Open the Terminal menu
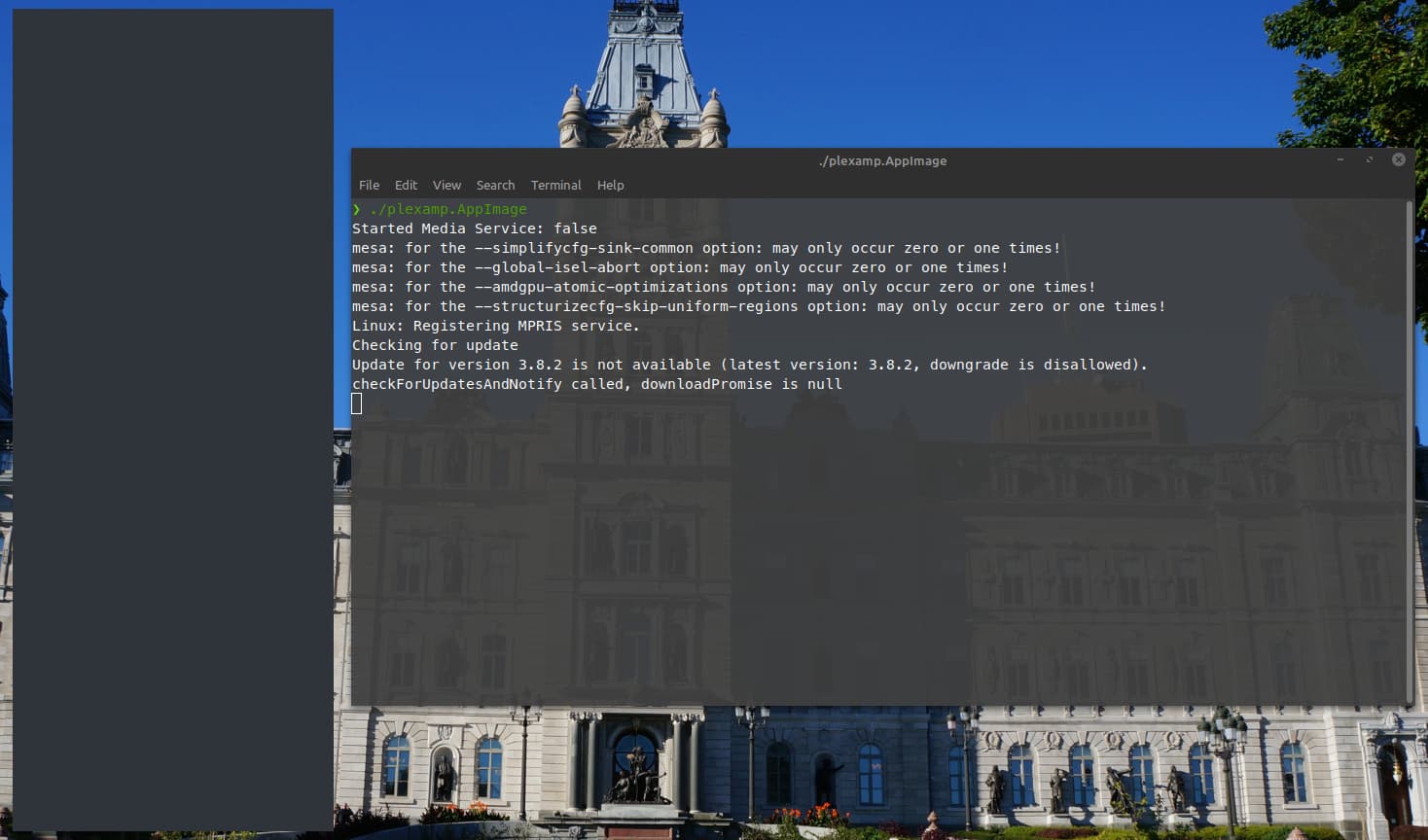The width and height of the screenshot is (1428, 840). [x=555, y=185]
